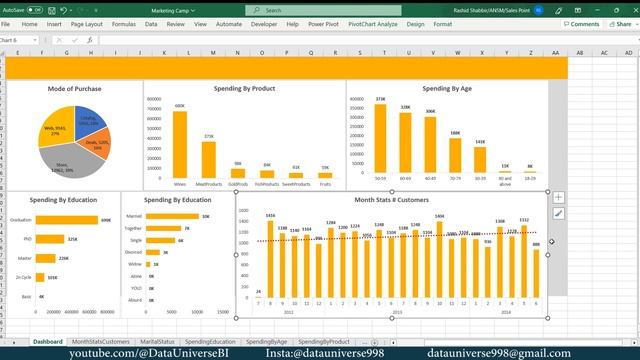Click the Insert Function fx icon
This screenshot has width=640, height=360.
coord(90,40)
